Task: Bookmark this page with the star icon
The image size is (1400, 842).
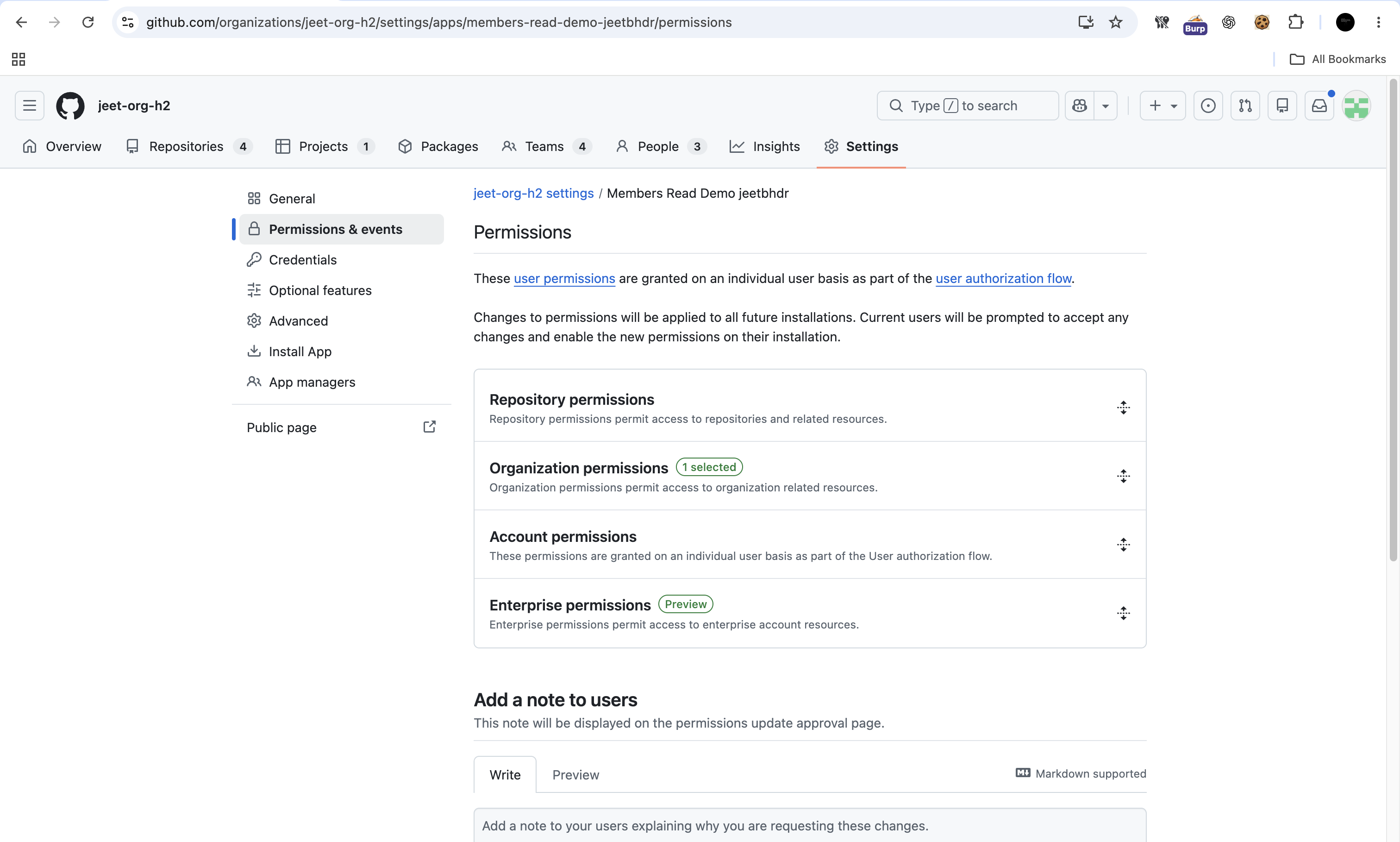Action: click(1115, 22)
